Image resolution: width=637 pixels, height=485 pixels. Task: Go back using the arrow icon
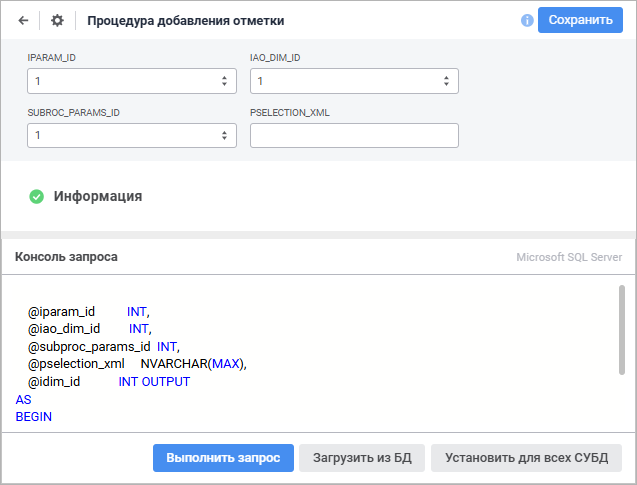pyautogui.click(x=24, y=20)
